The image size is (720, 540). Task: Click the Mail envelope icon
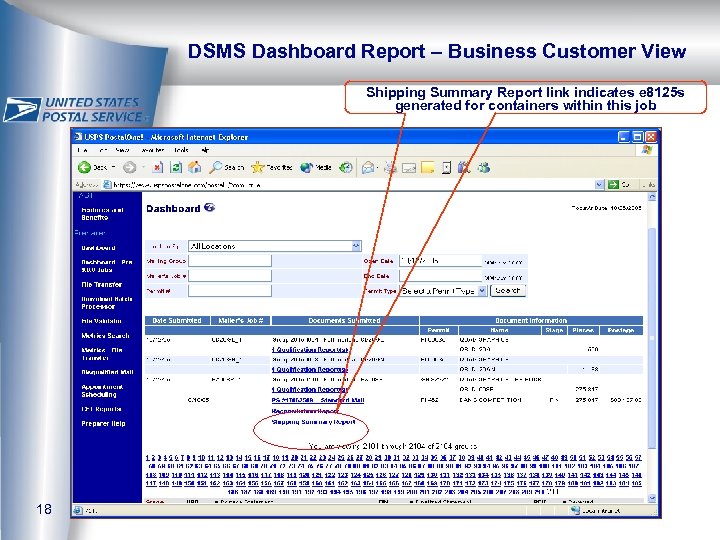(368, 168)
